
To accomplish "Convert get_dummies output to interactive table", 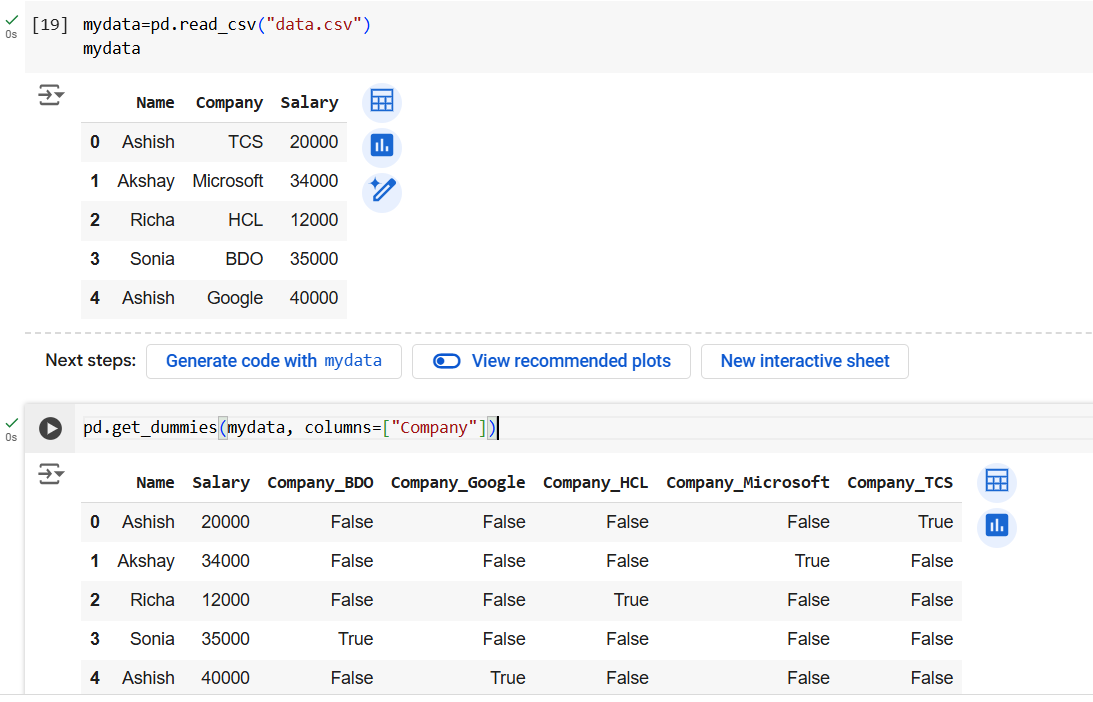I will [x=996, y=481].
